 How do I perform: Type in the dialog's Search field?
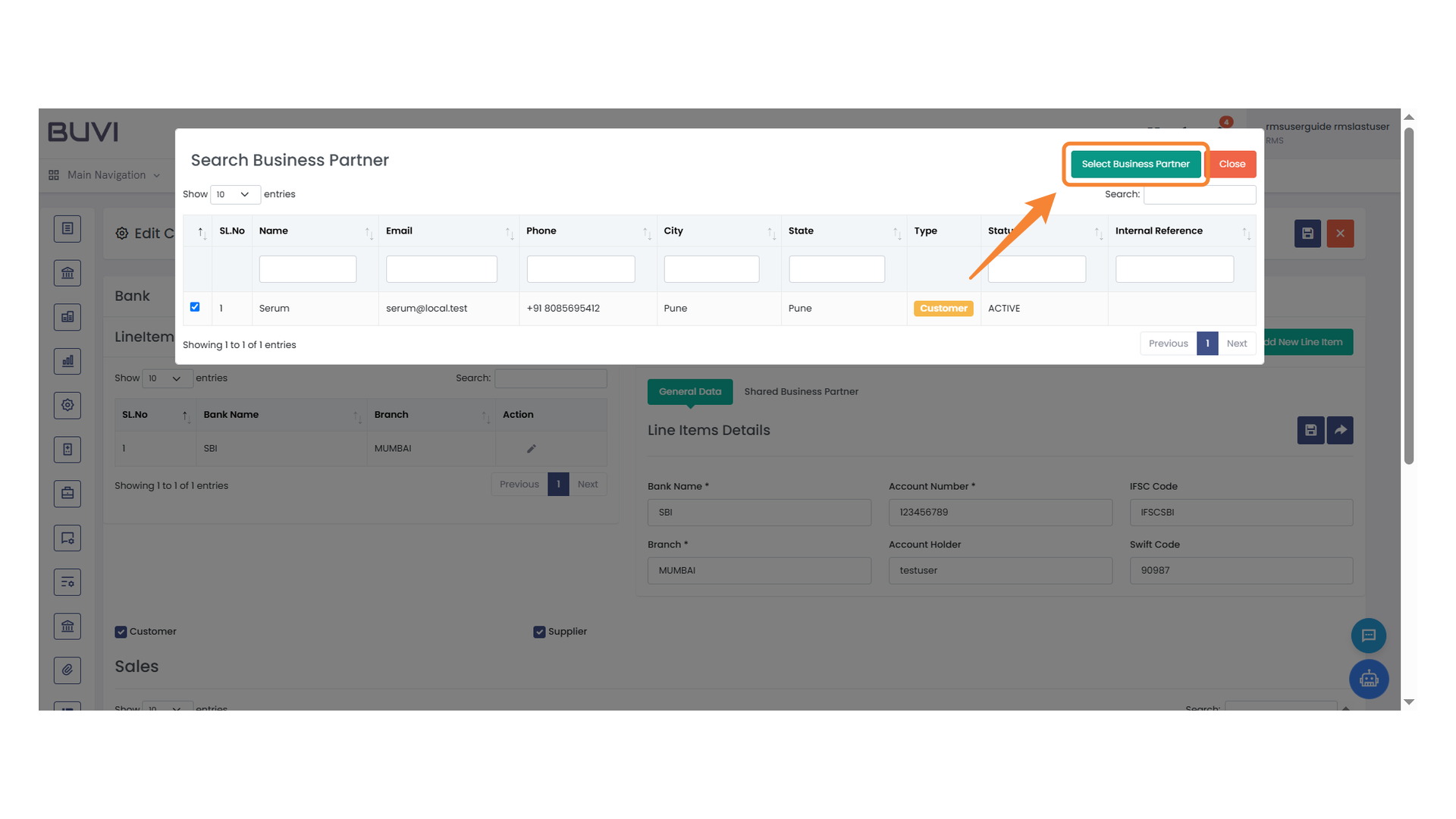[x=1199, y=194]
